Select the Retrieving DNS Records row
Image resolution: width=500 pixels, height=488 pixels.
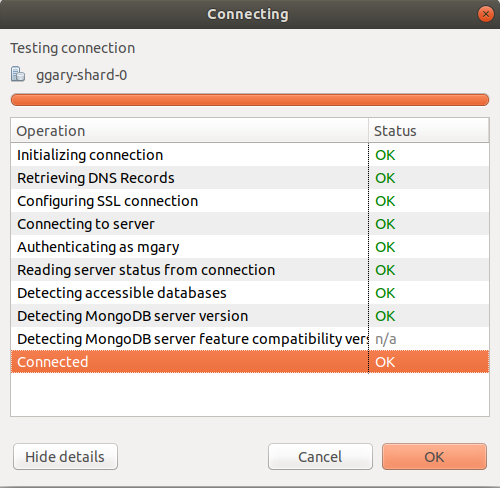tap(250, 178)
